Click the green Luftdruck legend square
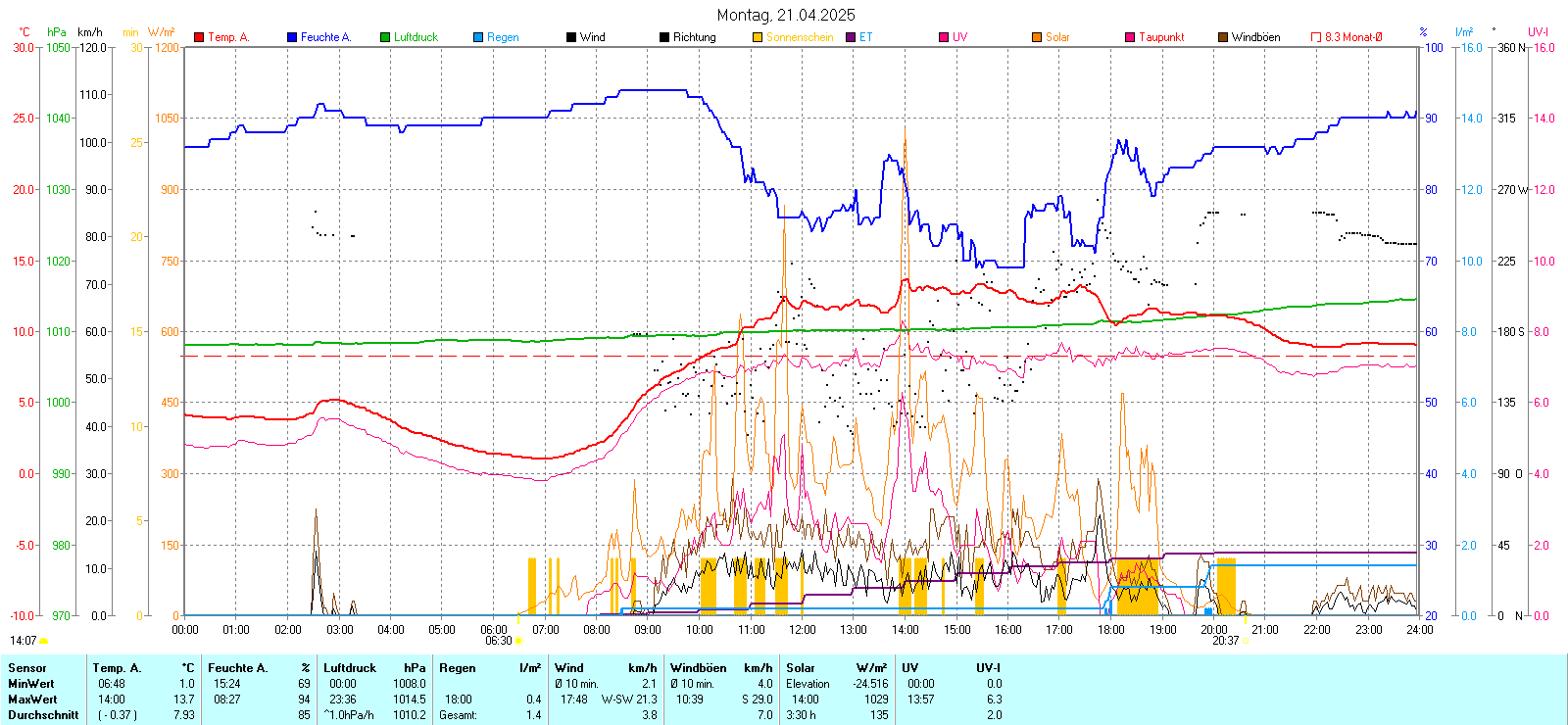 [385, 37]
